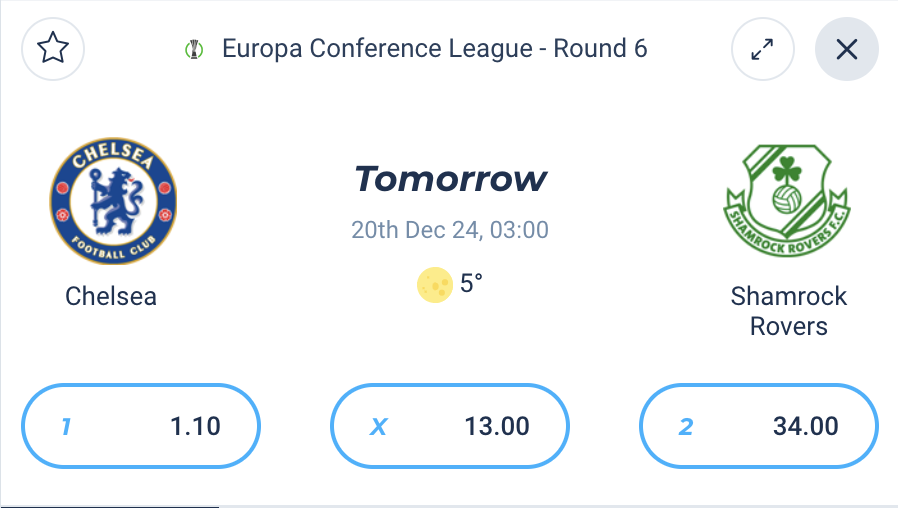The image size is (898, 508).
Task: Click the Shamrock Rovers club crest
Action: tap(787, 200)
